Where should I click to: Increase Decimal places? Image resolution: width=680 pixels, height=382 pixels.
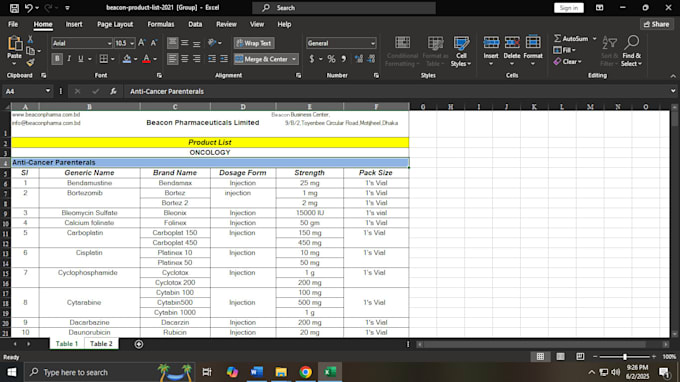tap(359, 59)
